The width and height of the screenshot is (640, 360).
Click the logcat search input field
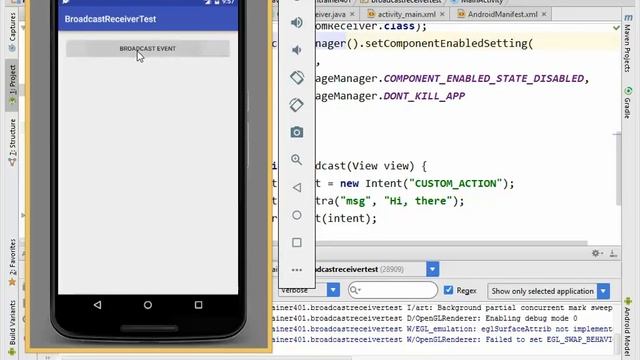click(393, 290)
